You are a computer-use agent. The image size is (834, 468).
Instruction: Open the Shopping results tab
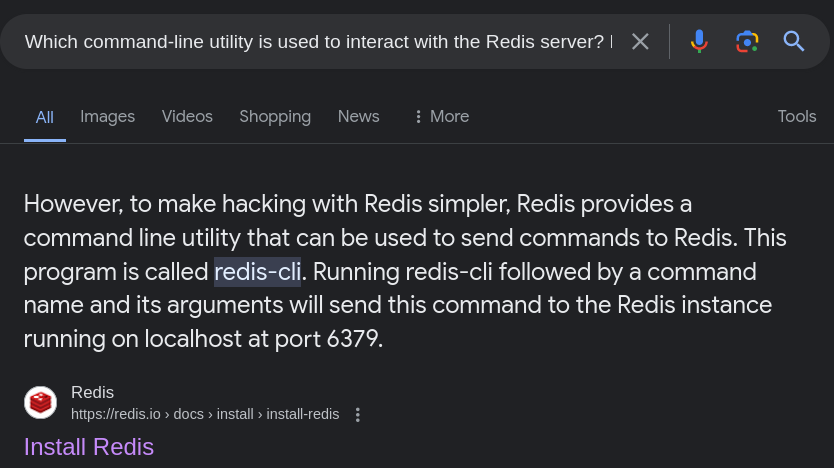[x=275, y=116]
